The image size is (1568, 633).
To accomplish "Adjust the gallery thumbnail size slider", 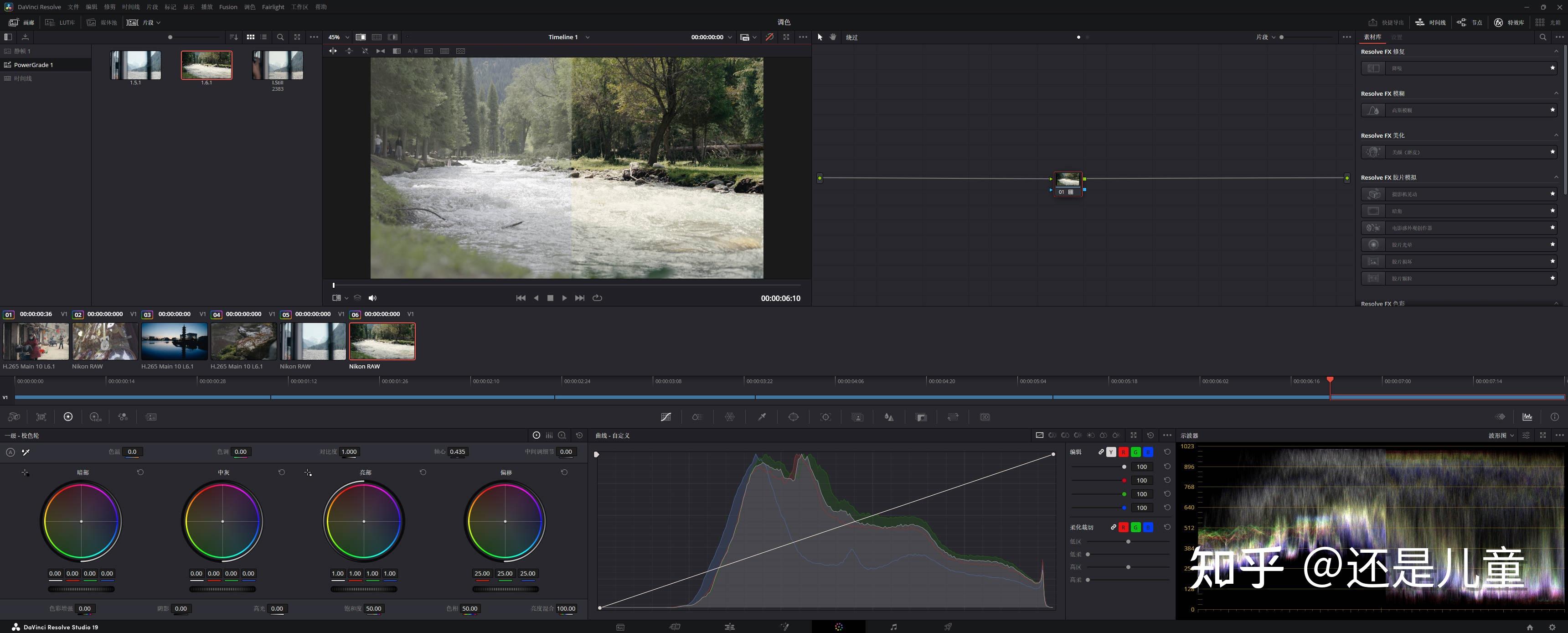I will coord(195,37).
